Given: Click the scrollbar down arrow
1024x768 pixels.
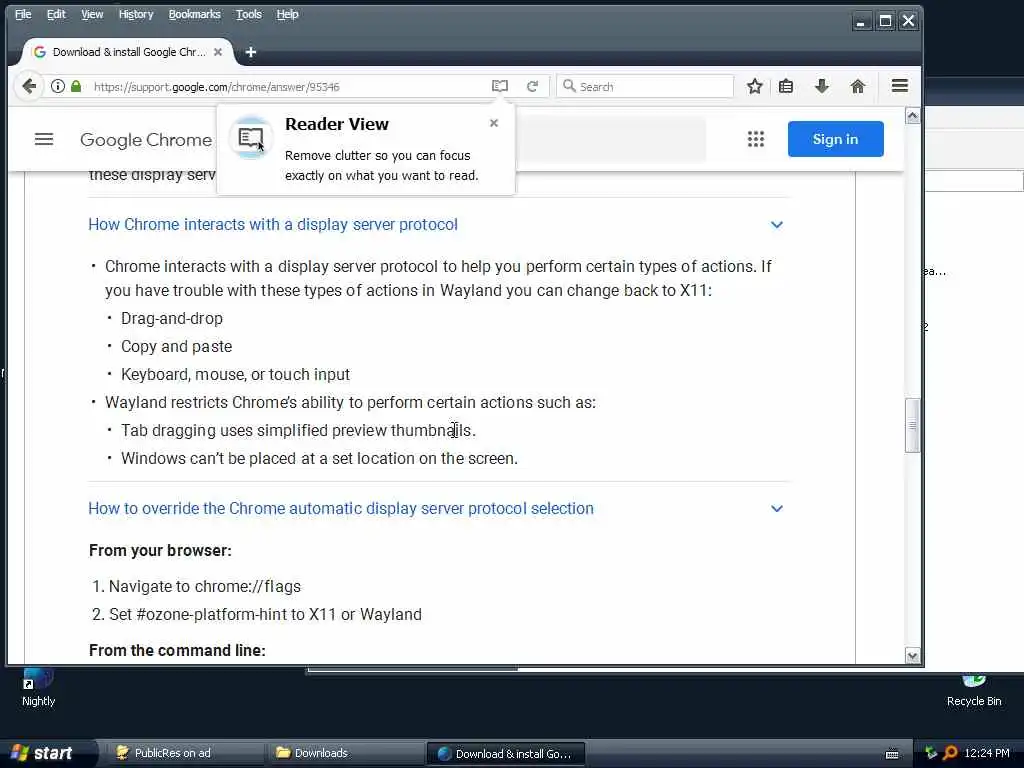Looking at the screenshot, I should tap(912, 656).
